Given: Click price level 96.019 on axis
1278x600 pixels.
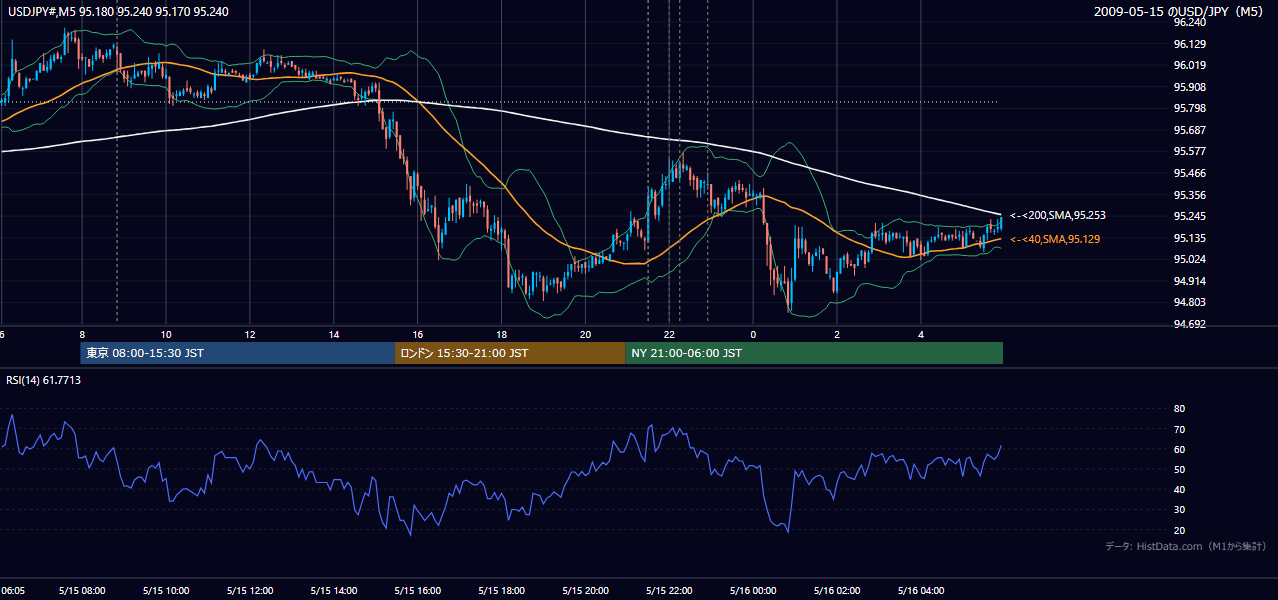Looking at the screenshot, I should click(1188, 65).
